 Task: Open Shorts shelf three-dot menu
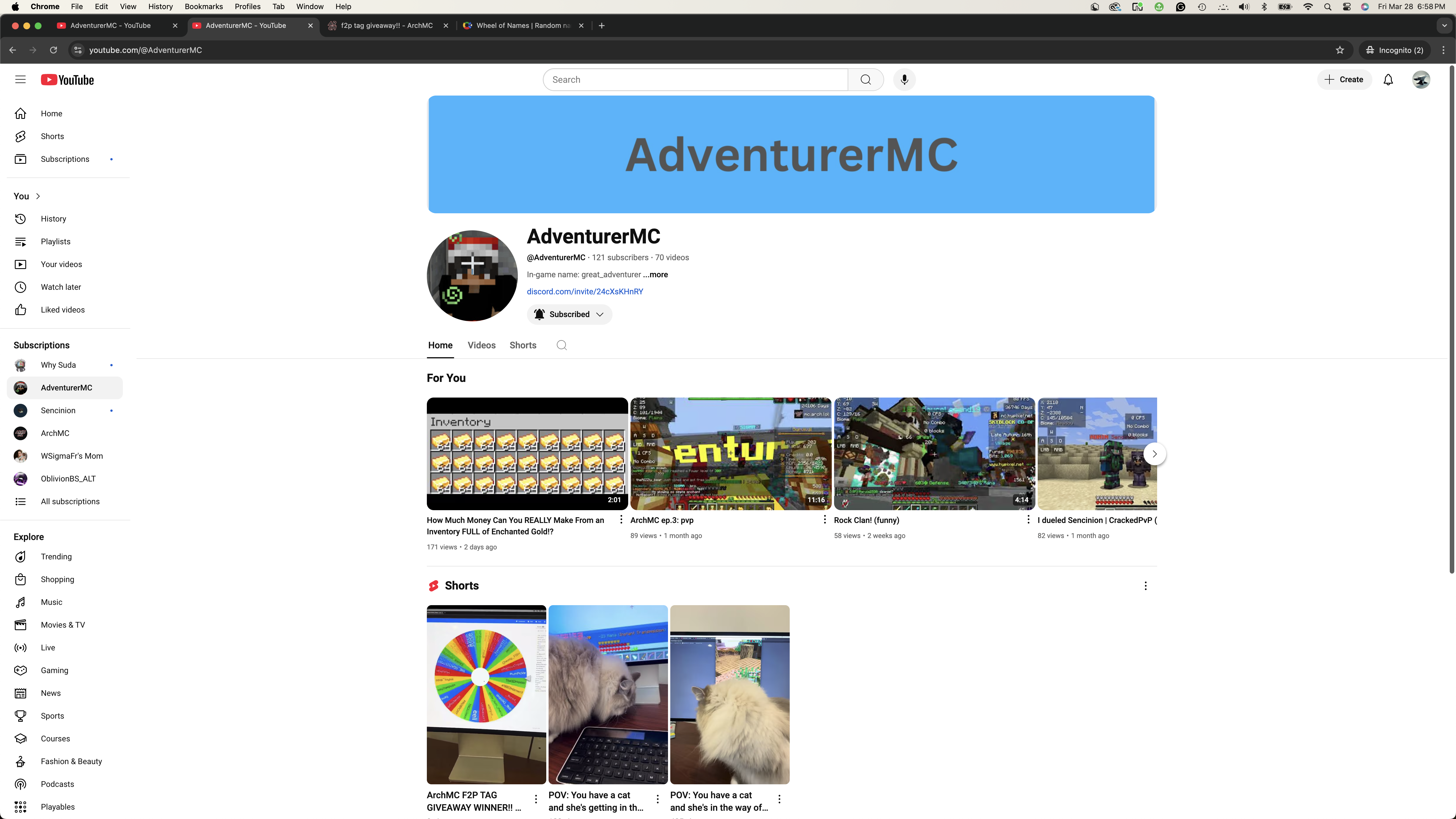1146,586
